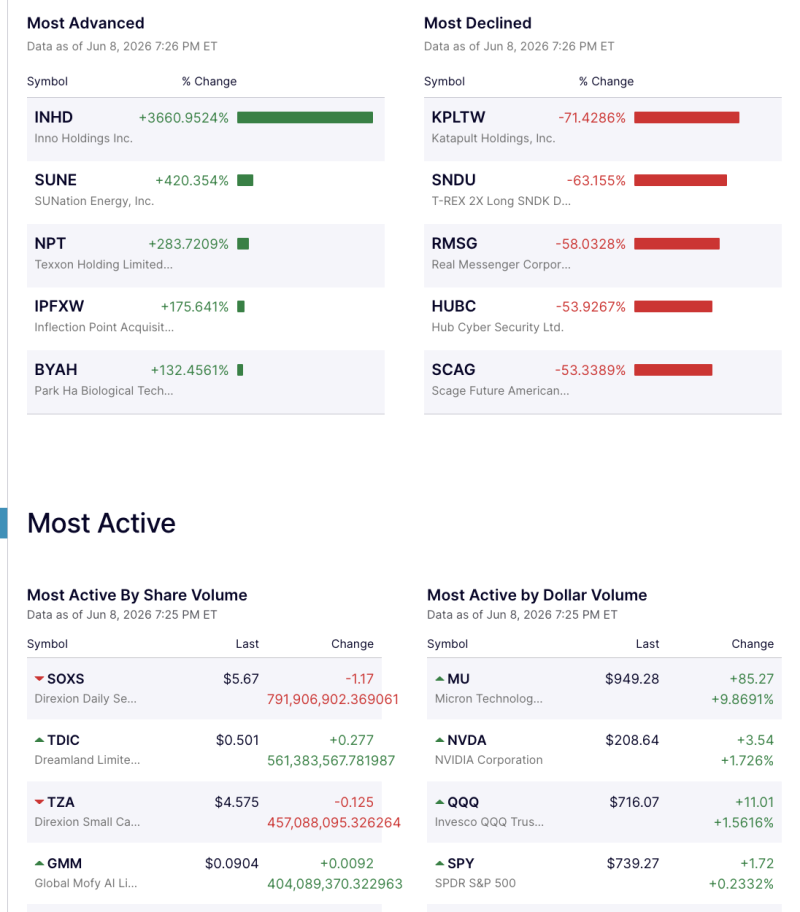Click the green up arrow beside SPY
This screenshot has width=800, height=912.
click(x=439, y=863)
